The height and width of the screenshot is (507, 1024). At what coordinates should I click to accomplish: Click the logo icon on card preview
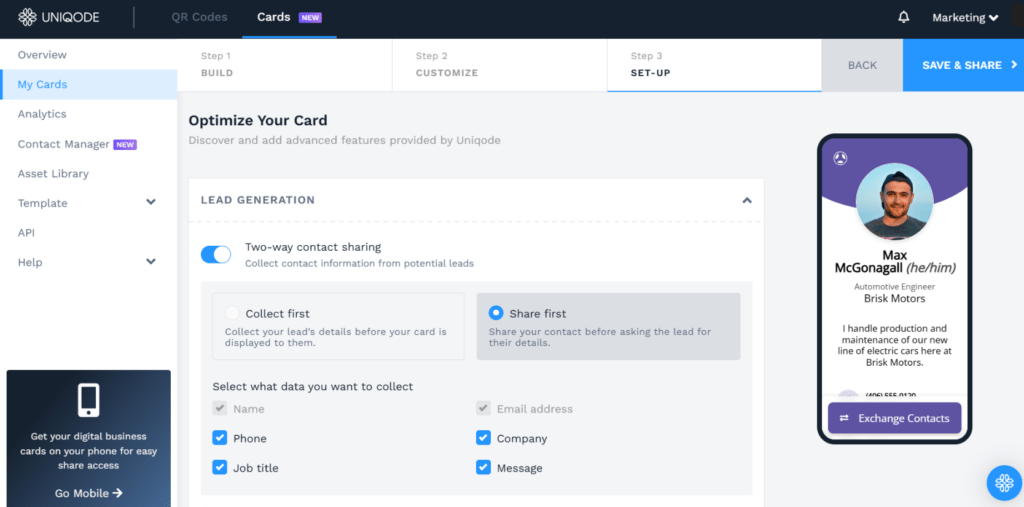tap(840, 158)
